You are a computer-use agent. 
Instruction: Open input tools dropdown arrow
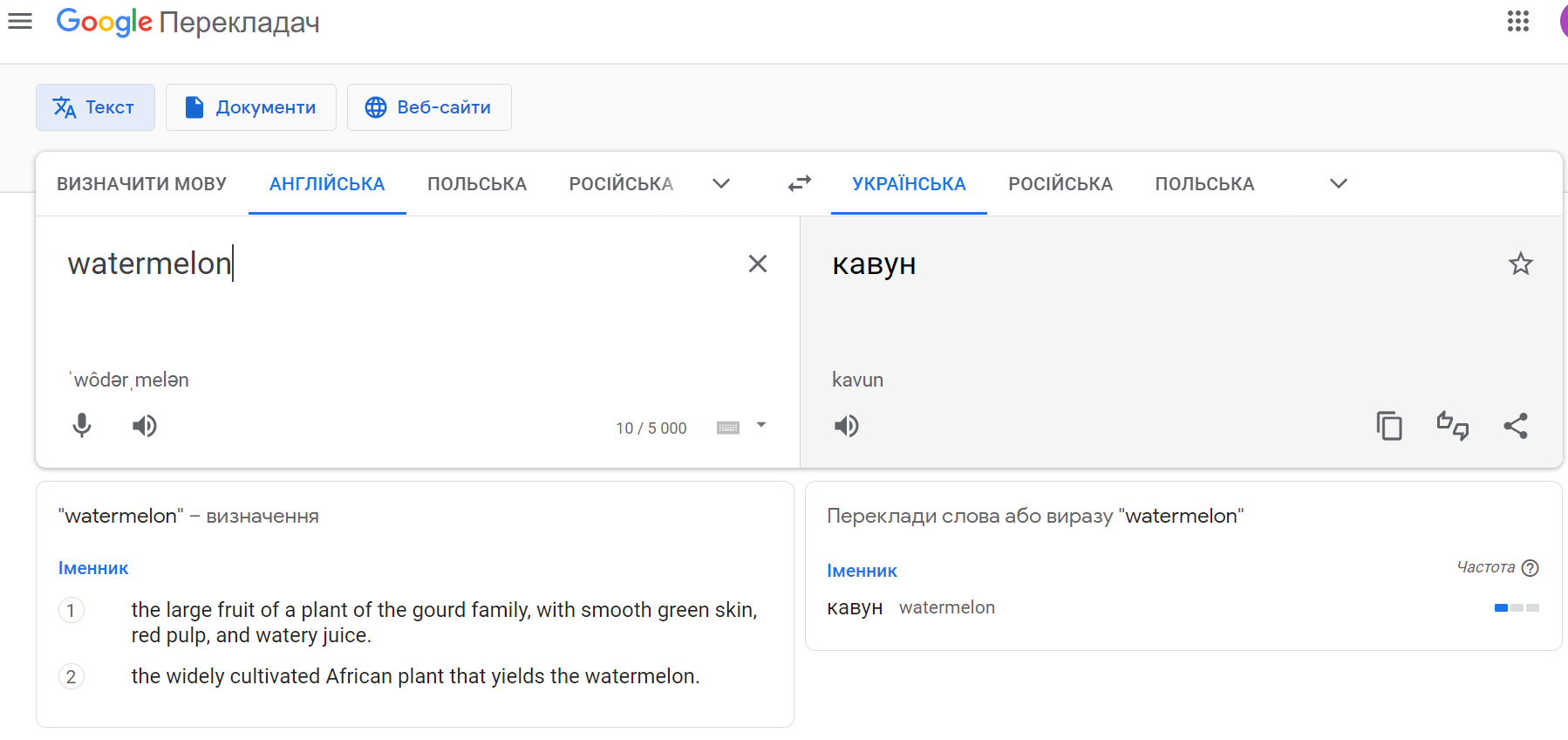[x=761, y=426]
